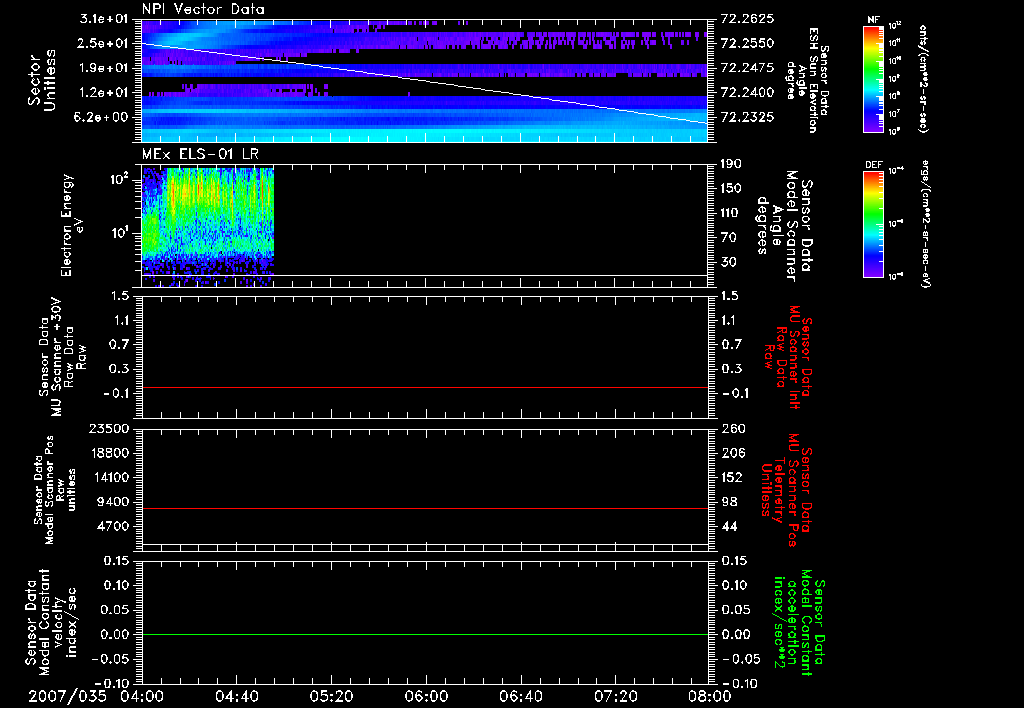Screen dimensions: 1024x708
Task: Click the 1.9e+01 sector tick value
Action: [x=103, y=68]
